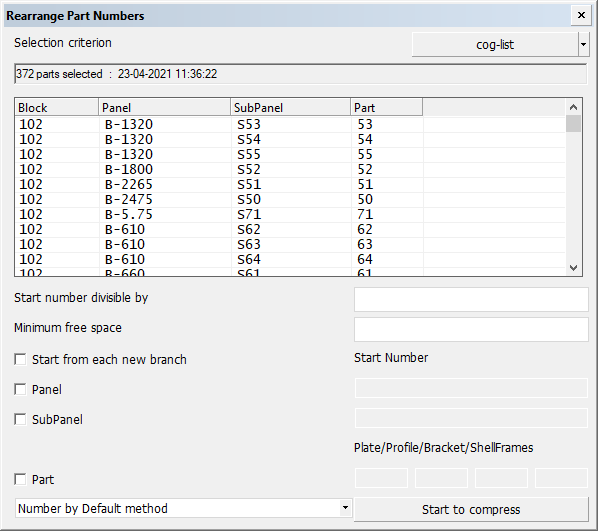Image resolution: width=598 pixels, height=531 pixels.
Task: Click the list scroll up arrow
Action: pyautogui.click(x=573, y=107)
